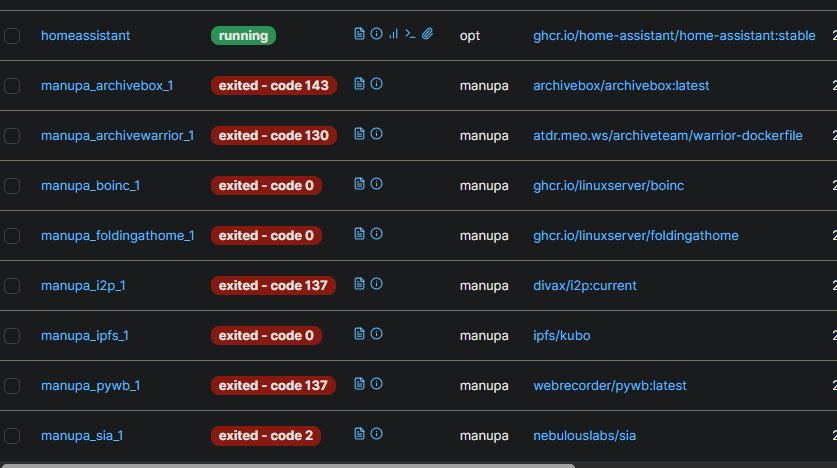This screenshot has height=468, width=837.
Task: Inspect icon for manupa_i2p_1
Action: pyautogui.click(x=376, y=284)
